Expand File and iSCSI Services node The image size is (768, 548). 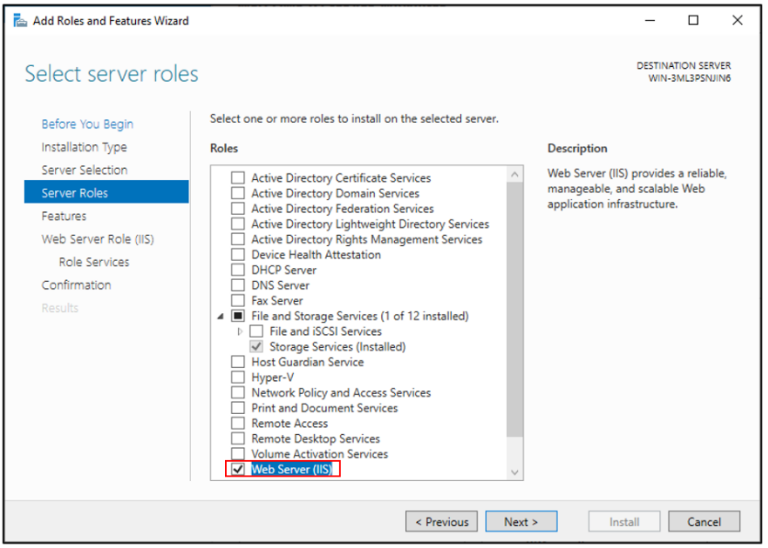point(240,332)
